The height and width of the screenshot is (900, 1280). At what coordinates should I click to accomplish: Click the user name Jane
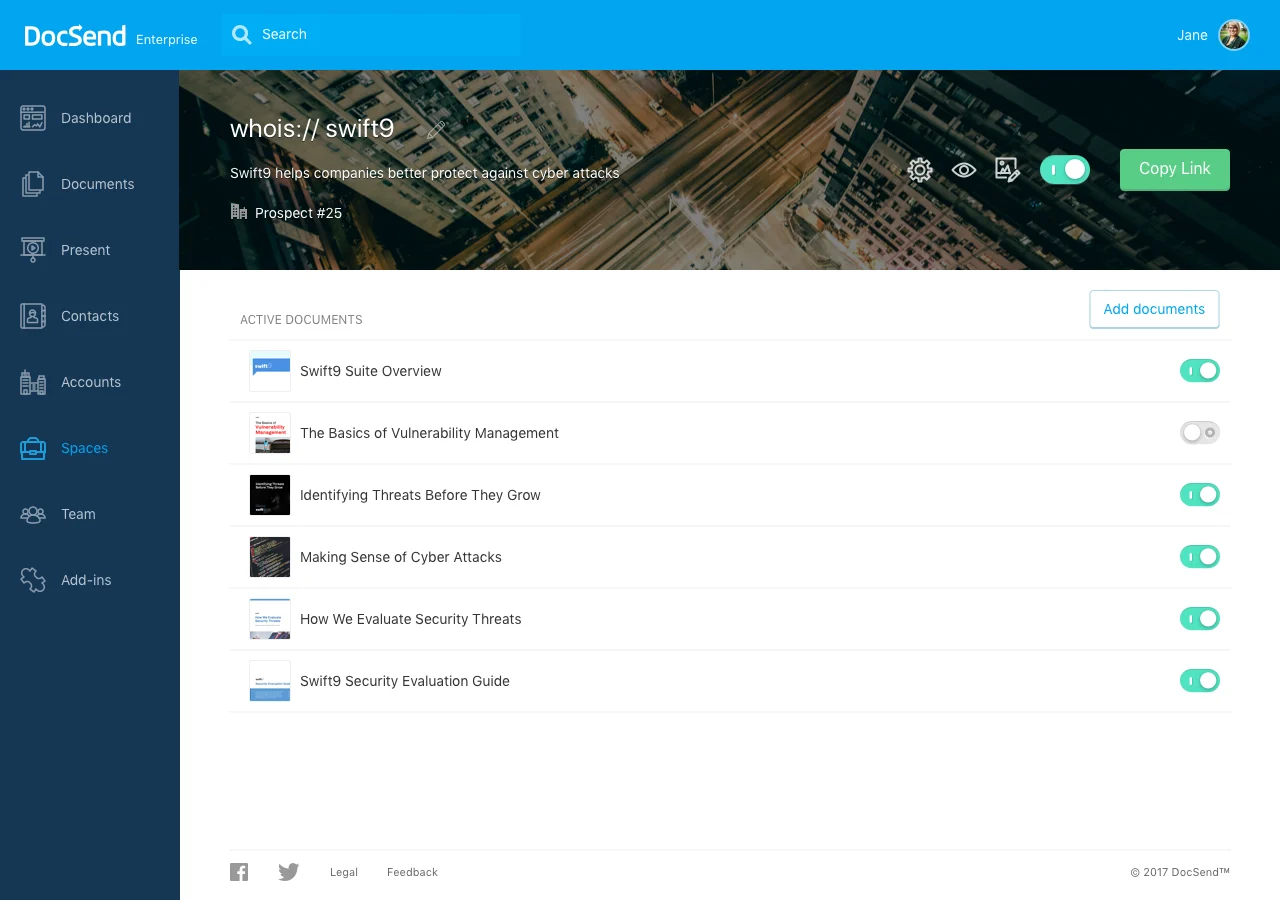click(x=1192, y=35)
